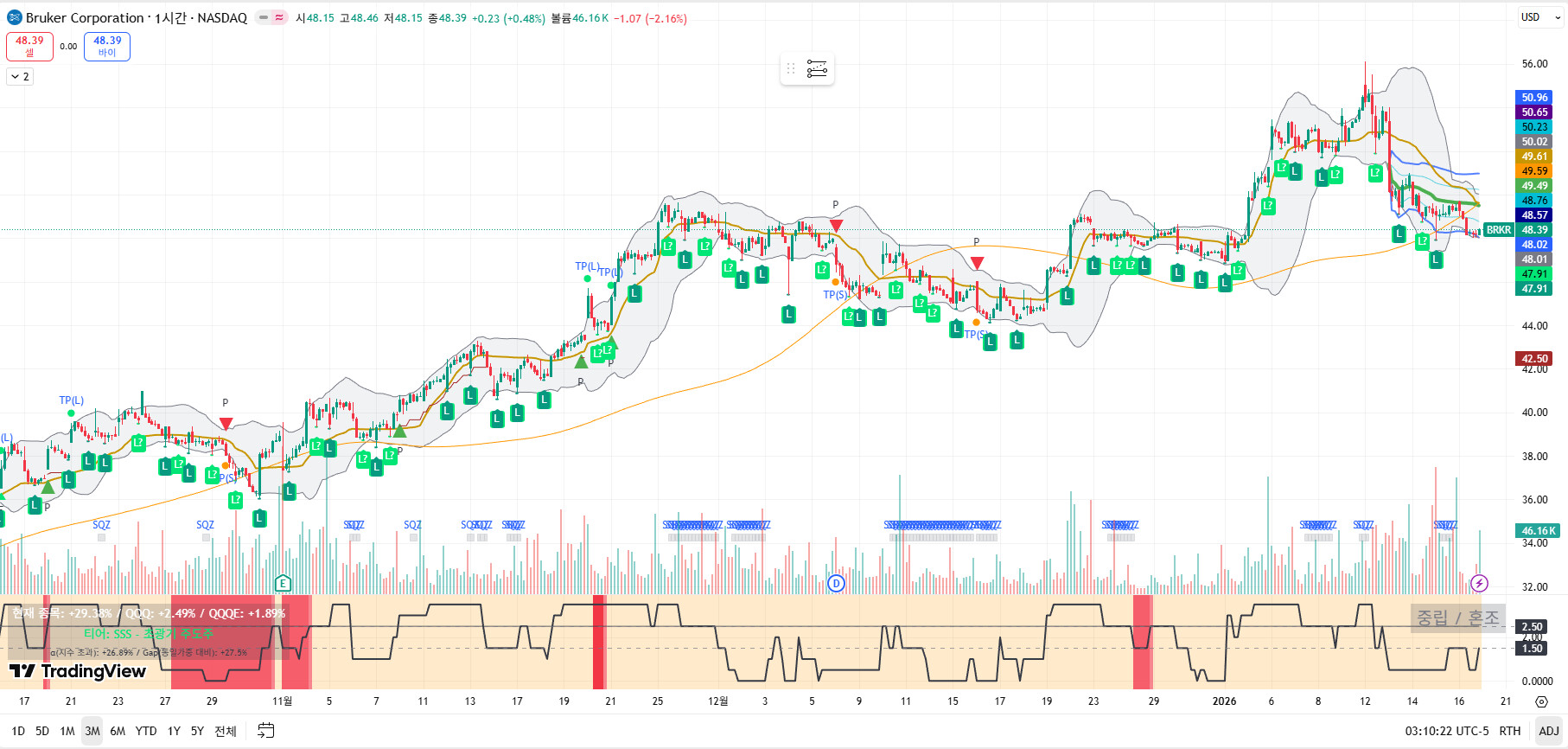
Task: Toggle the ADJ adjusted-price button
Action: [x=1549, y=731]
